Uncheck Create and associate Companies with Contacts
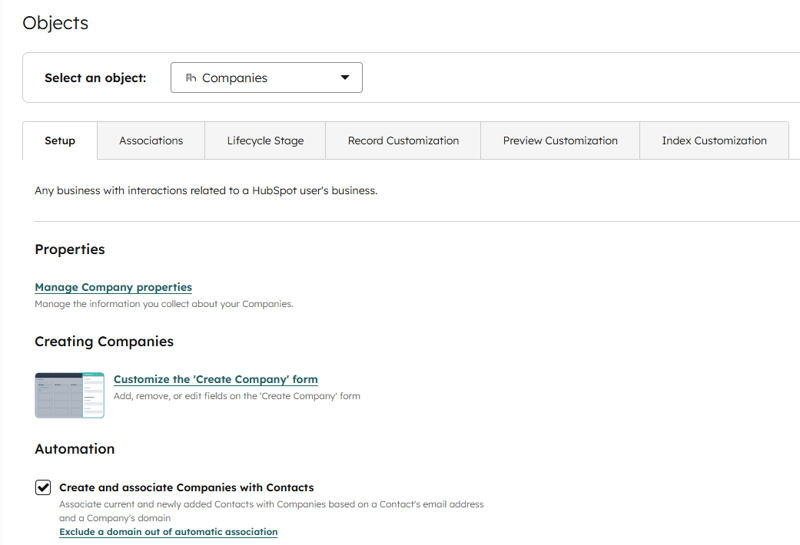 pos(43,487)
